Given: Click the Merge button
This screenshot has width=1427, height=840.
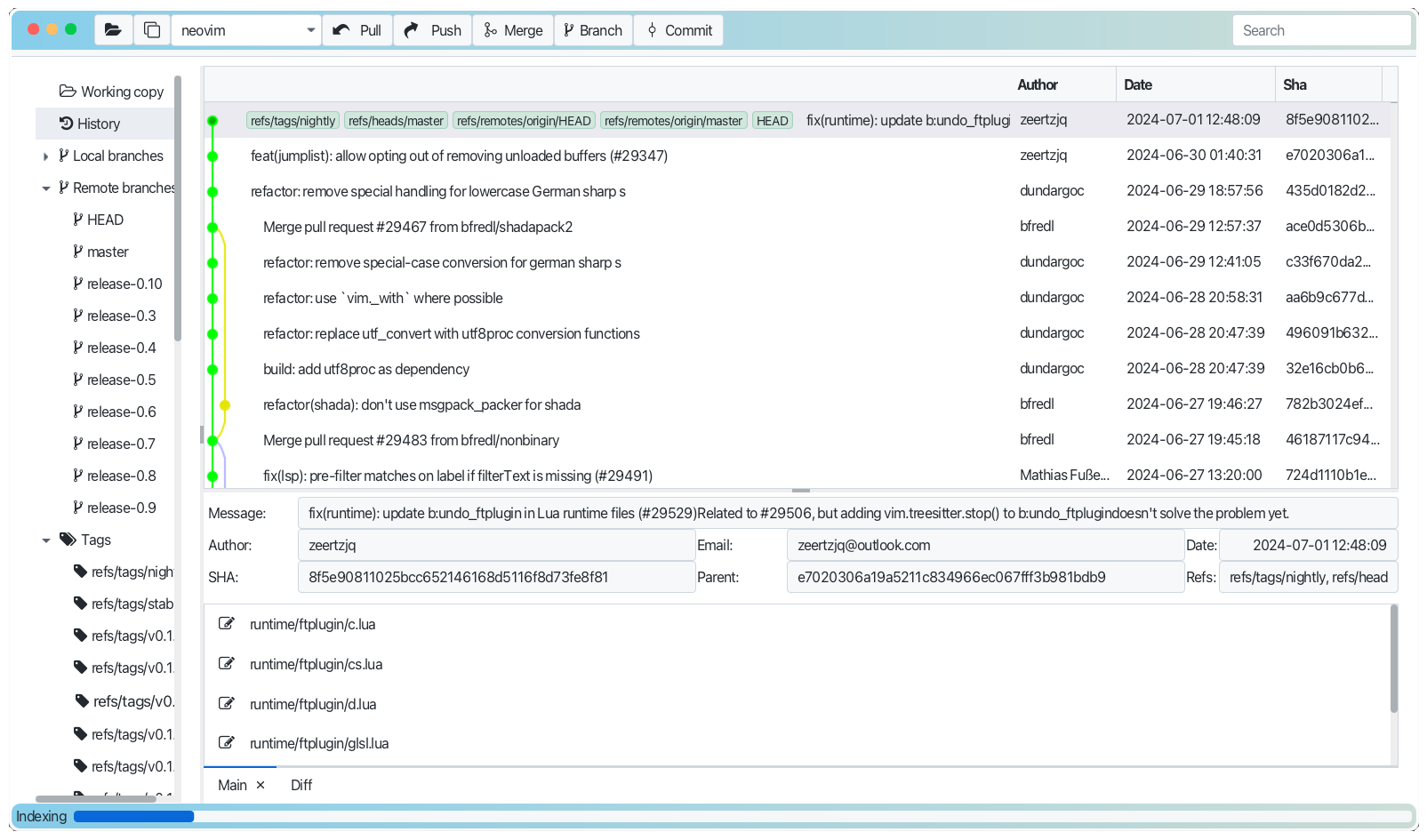Looking at the screenshot, I should (x=513, y=30).
